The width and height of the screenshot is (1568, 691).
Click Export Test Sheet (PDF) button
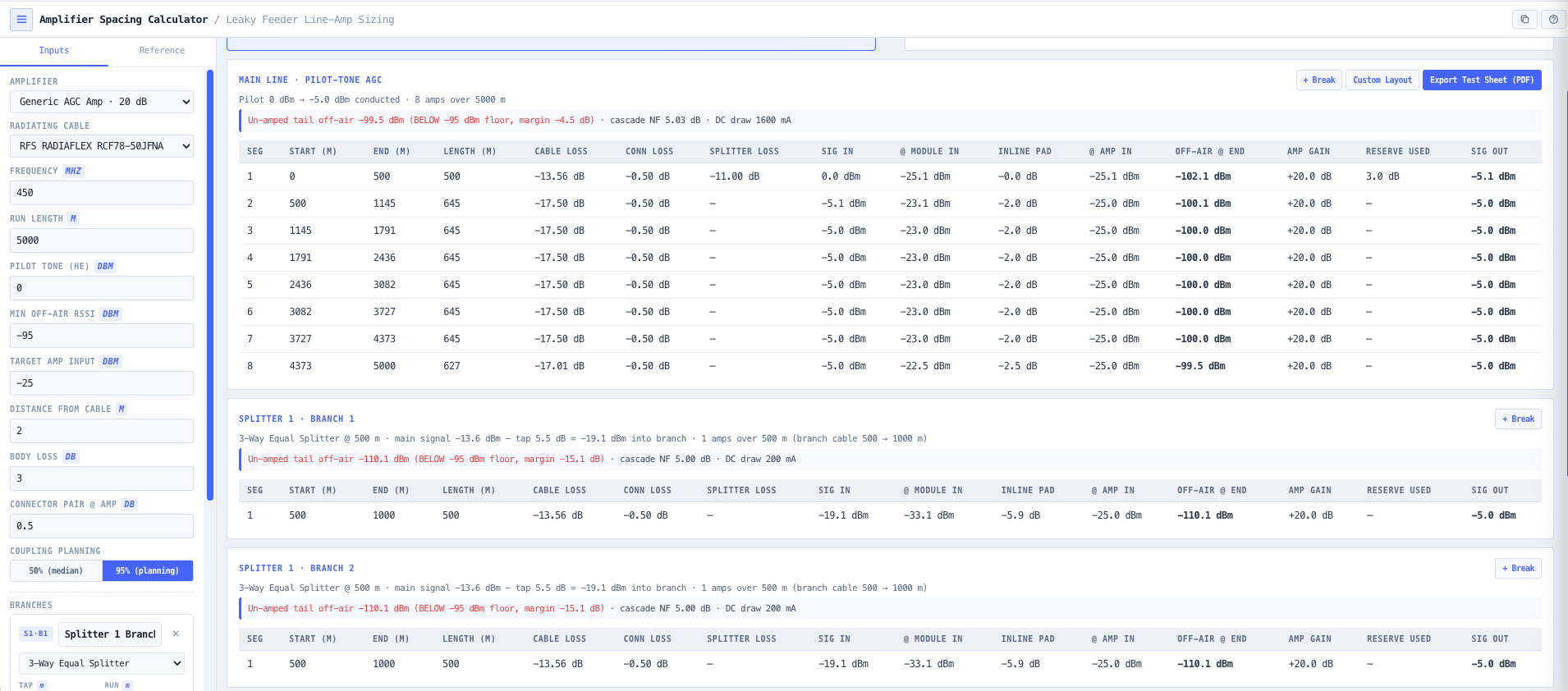pyautogui.click(x=1482, y=80)
